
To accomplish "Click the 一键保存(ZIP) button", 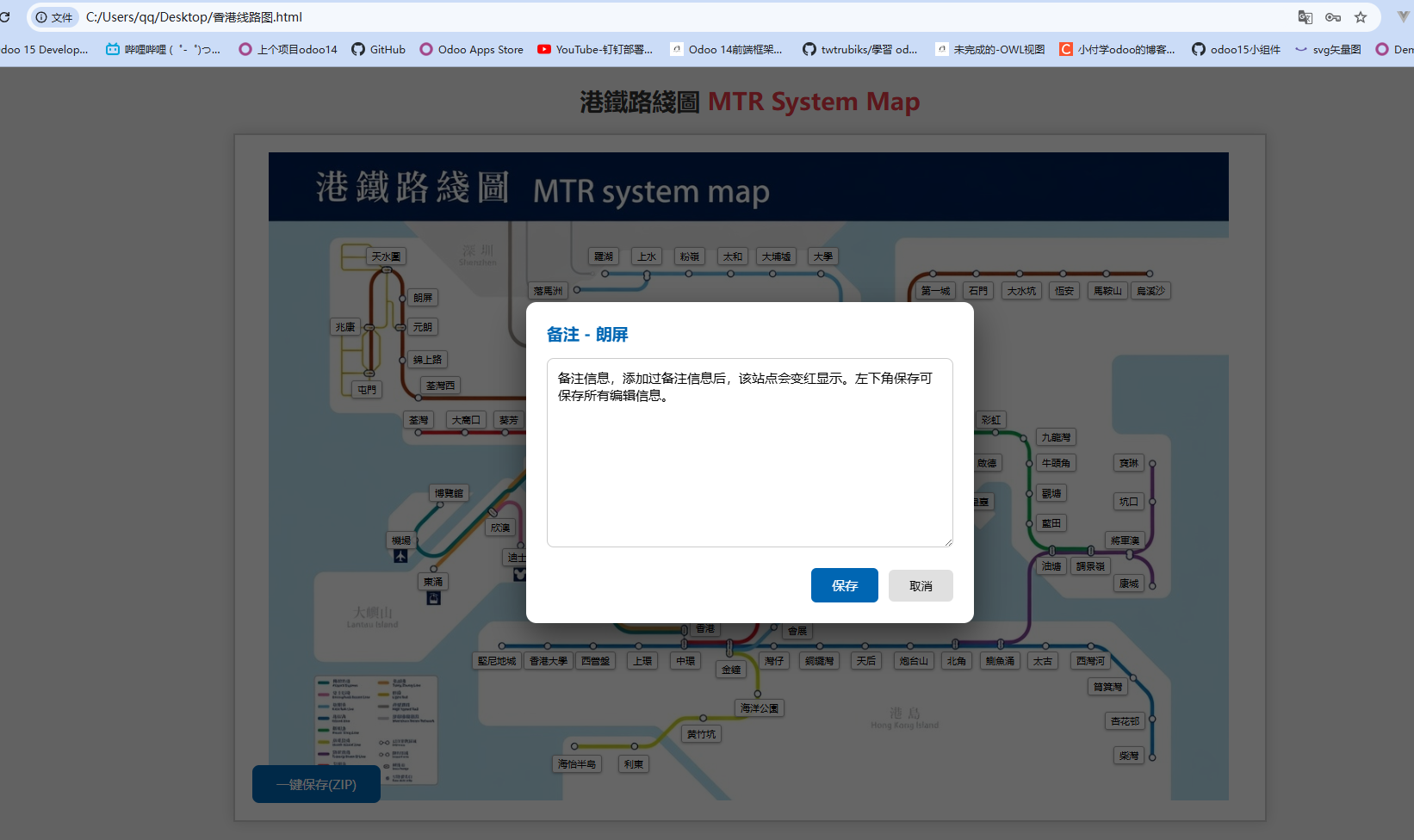I will point(316,784).
